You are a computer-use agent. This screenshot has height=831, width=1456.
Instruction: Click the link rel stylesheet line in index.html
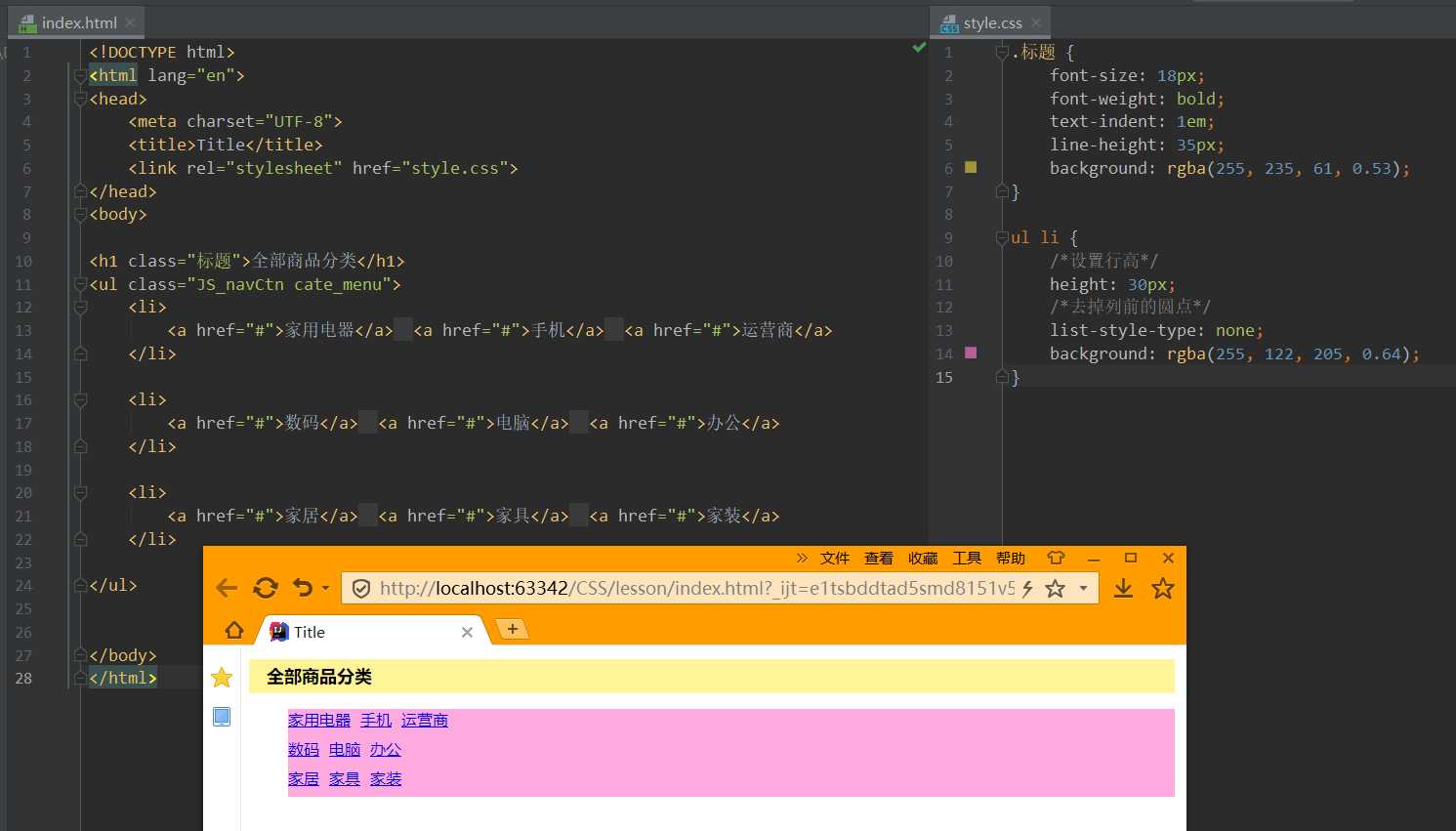pos(323,168)
